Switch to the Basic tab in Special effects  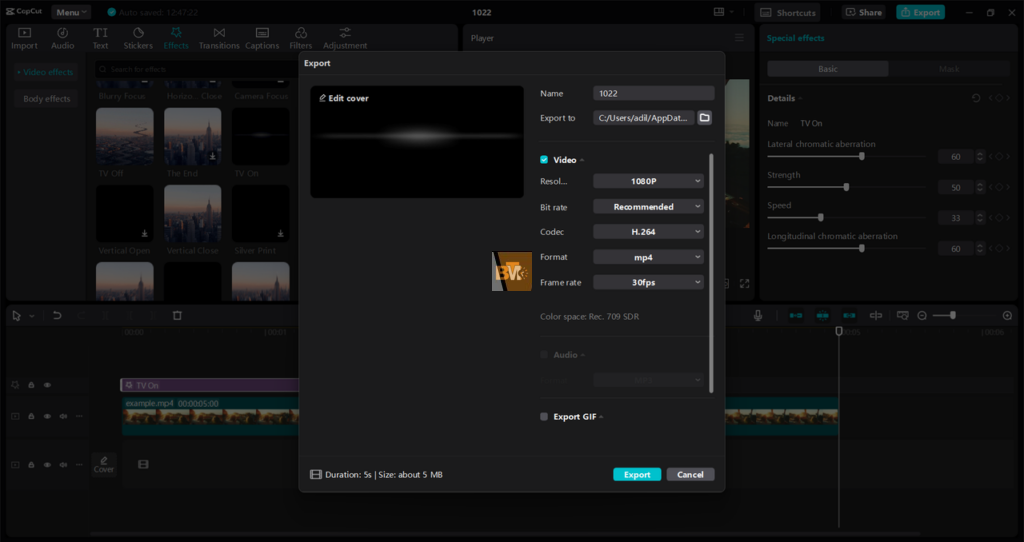[828, 69]
